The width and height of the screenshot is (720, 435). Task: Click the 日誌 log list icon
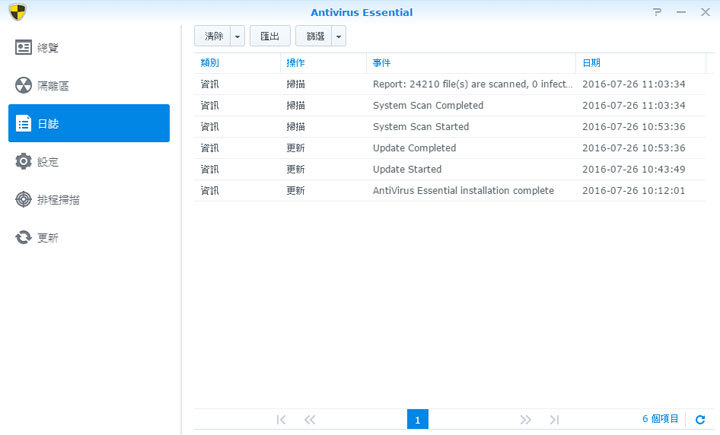click(24, 124)
